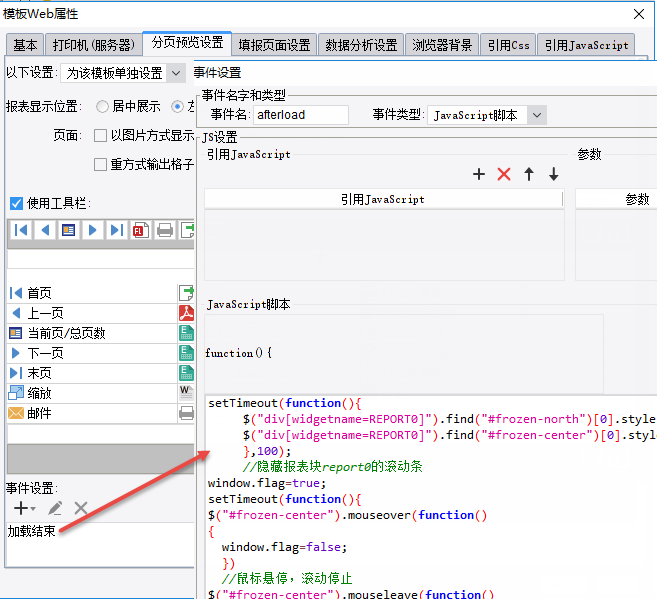Click Excel icon beside 当前页/总页数

pyautogui.click(x=186, y=333)
